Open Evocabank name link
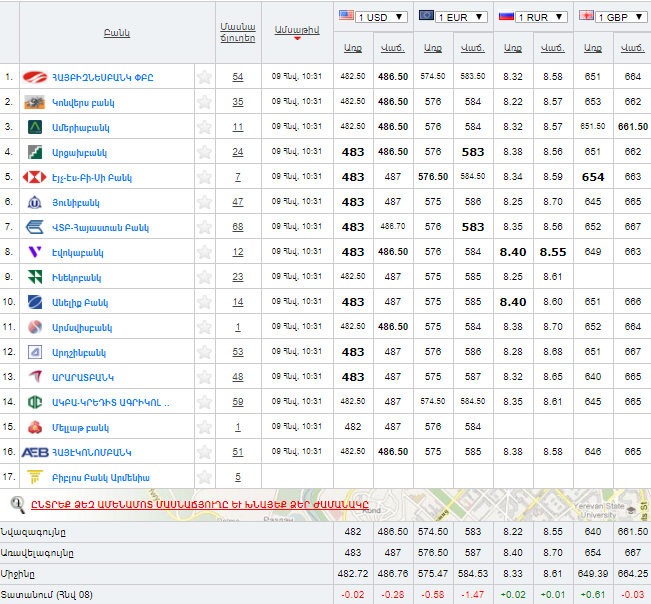Screen dimensions: 651x604 78,253
